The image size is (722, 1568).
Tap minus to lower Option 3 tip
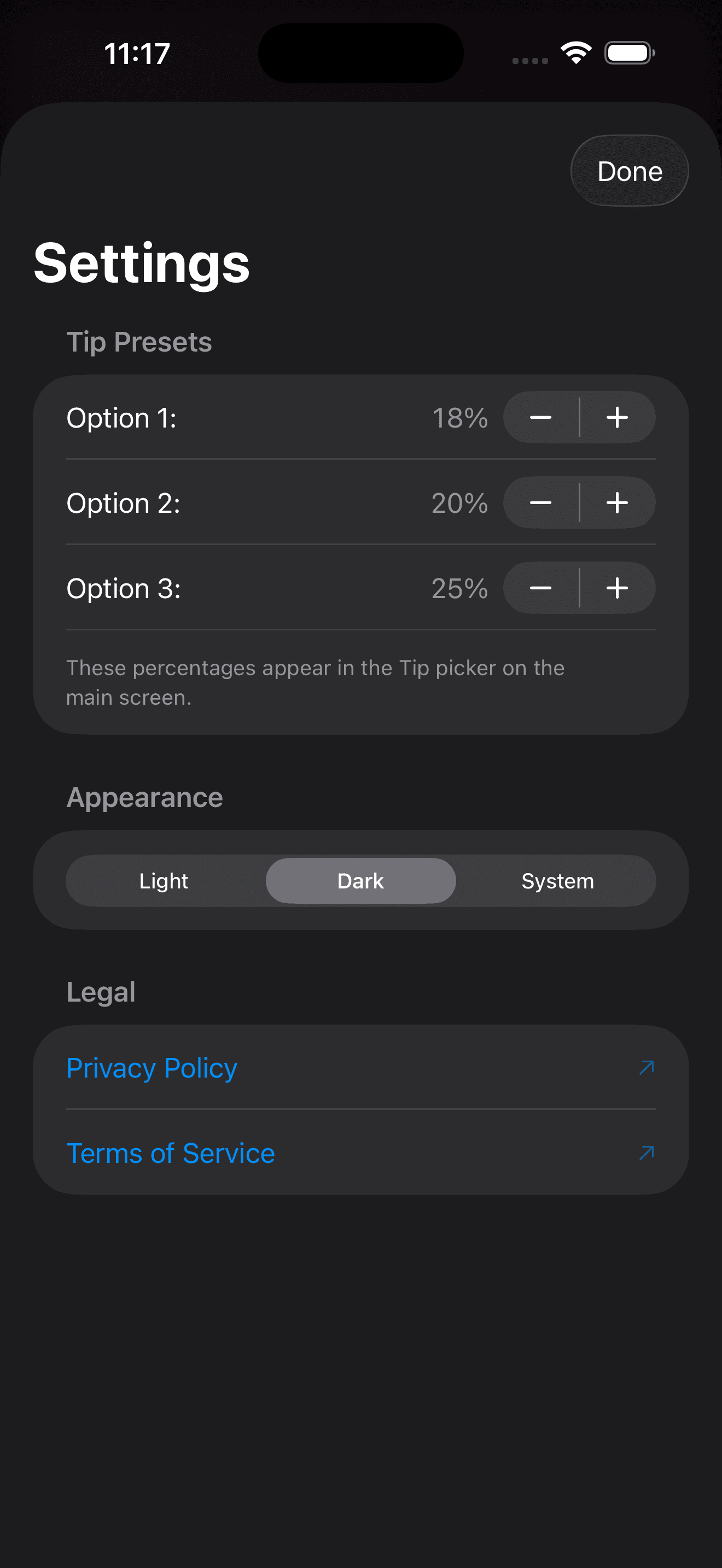point(540,588)
